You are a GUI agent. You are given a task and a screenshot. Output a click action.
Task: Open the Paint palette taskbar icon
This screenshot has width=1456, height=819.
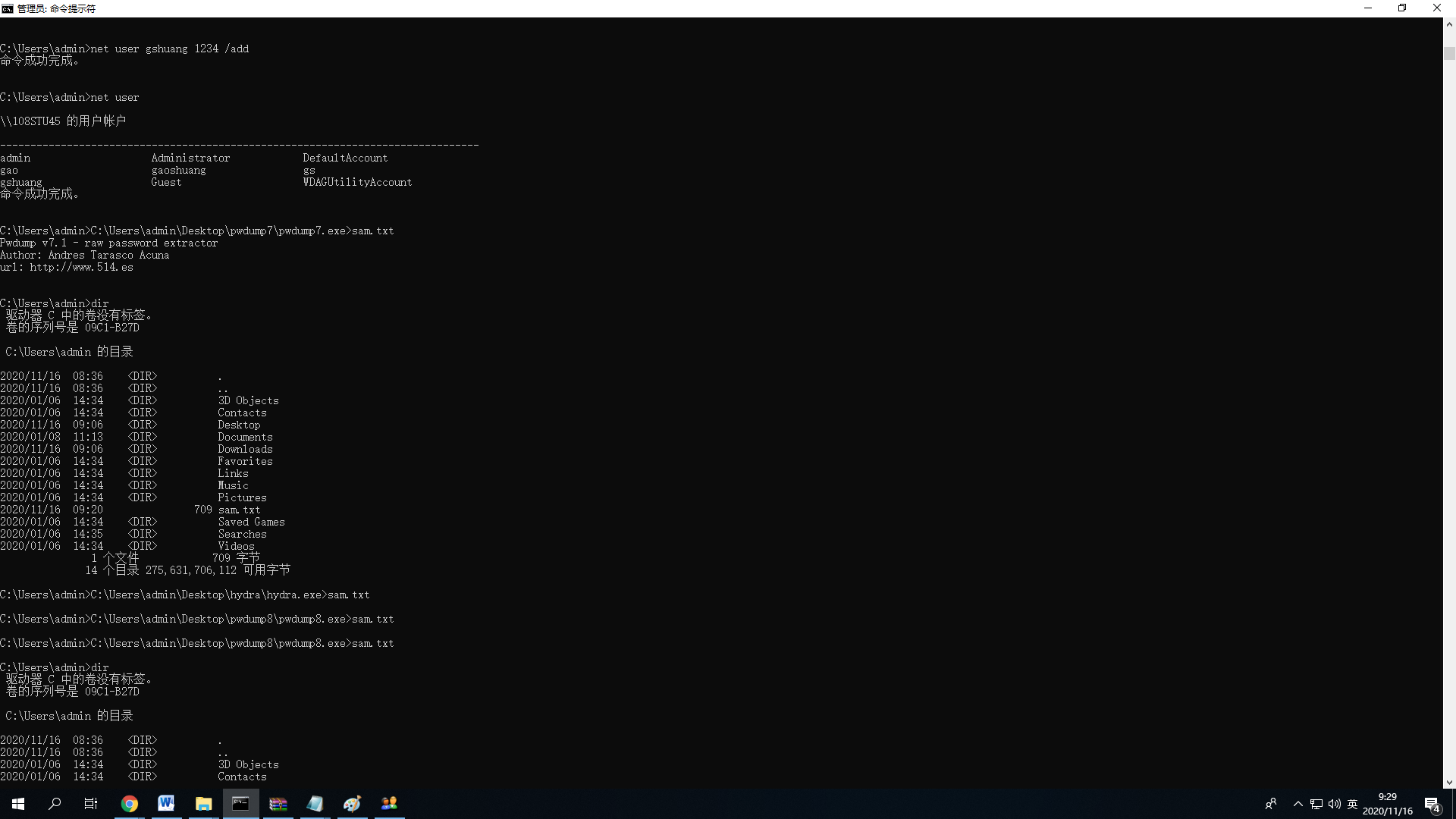(x=352, y=804)
